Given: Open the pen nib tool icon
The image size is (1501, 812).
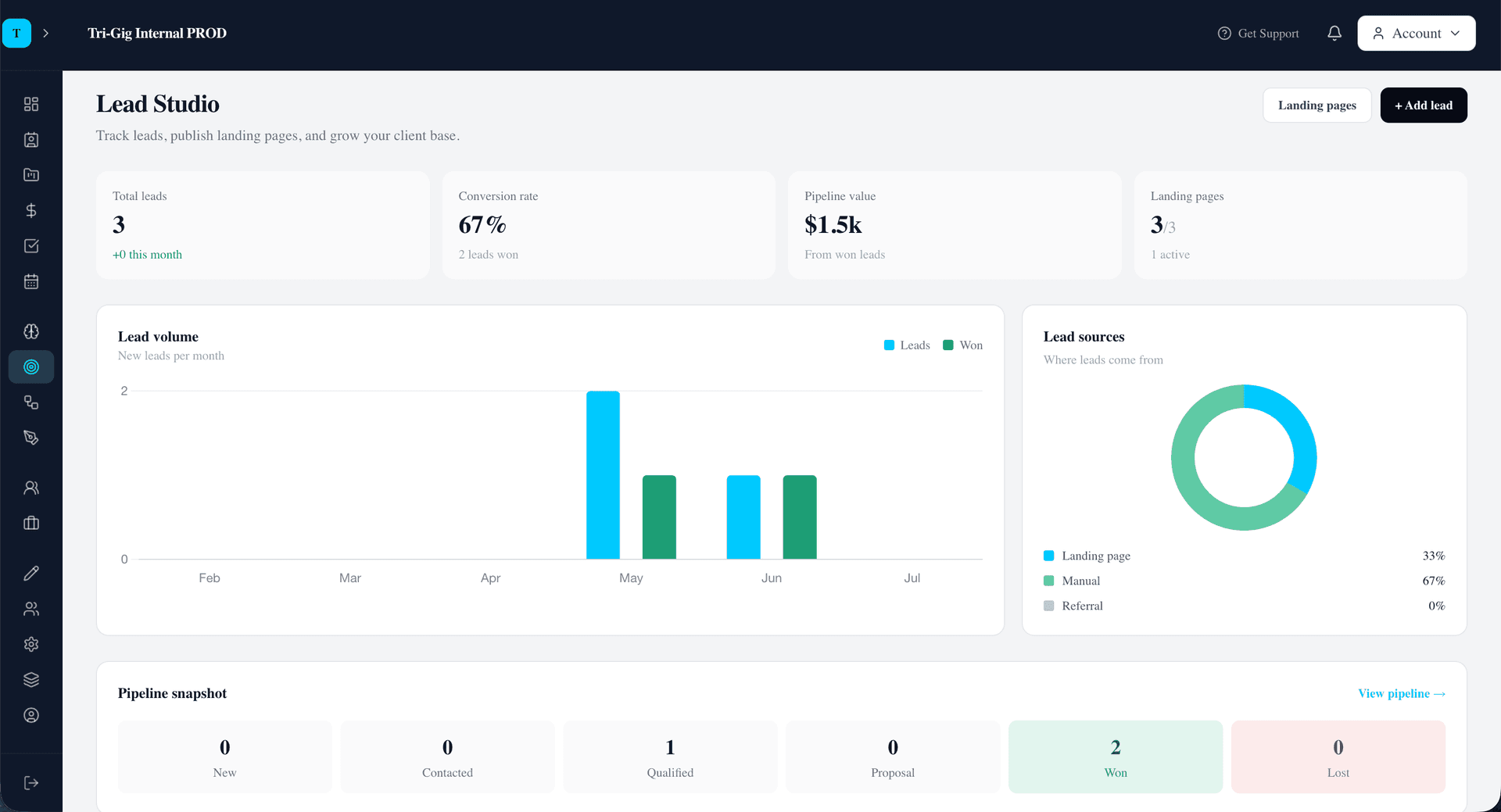Looking at the screenshot, I should [31, 438].
